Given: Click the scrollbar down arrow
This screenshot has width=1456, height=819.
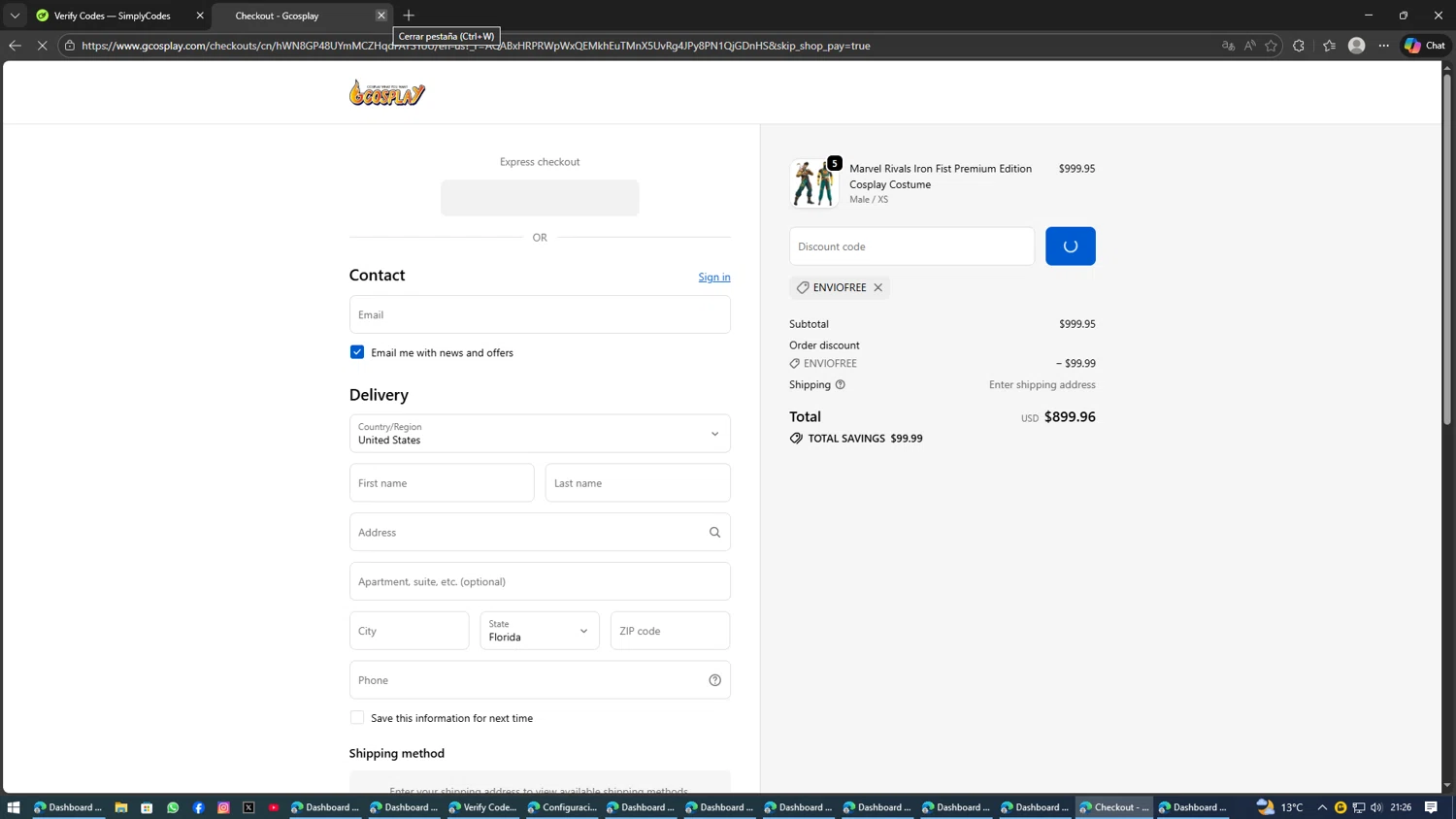Looking at the screenshot, I should click(1447, 786).
